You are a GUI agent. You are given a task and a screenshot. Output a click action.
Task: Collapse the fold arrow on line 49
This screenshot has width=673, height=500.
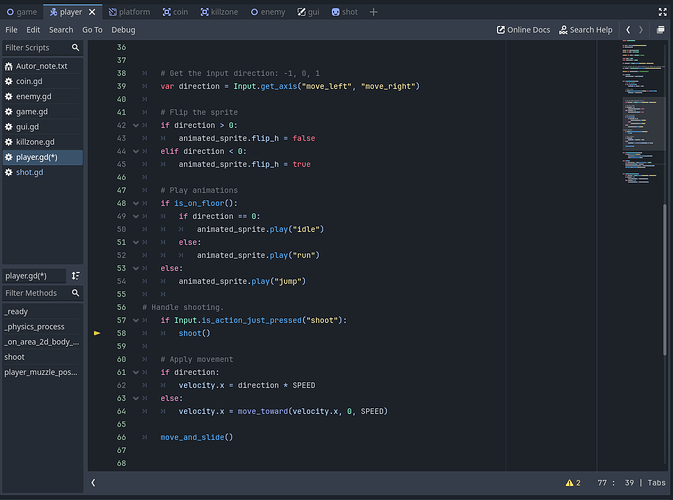[x=136, y=216]
